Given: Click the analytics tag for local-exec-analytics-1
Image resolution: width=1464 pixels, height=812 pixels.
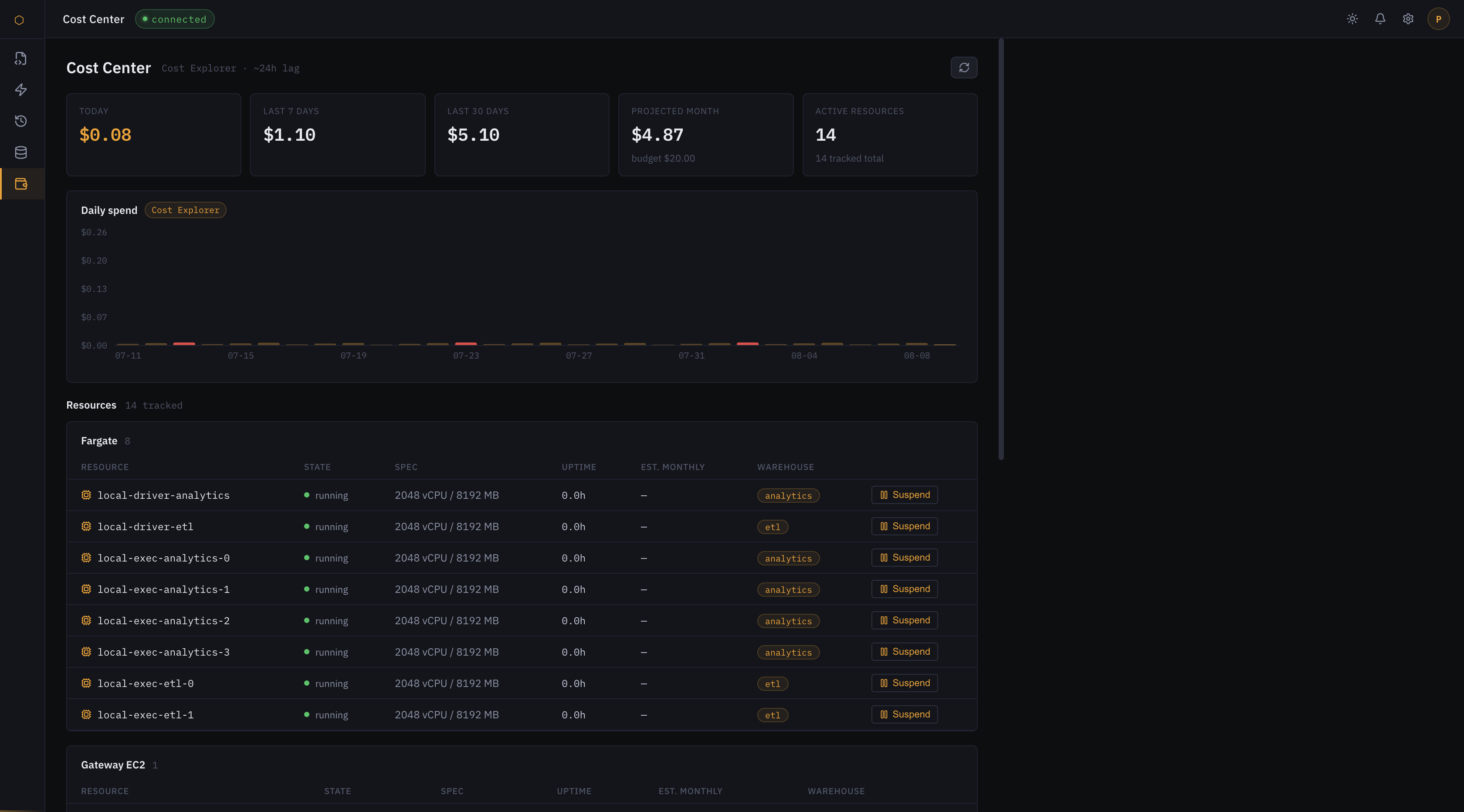Looking at the screenshot, I should click(x=788, y=589).
